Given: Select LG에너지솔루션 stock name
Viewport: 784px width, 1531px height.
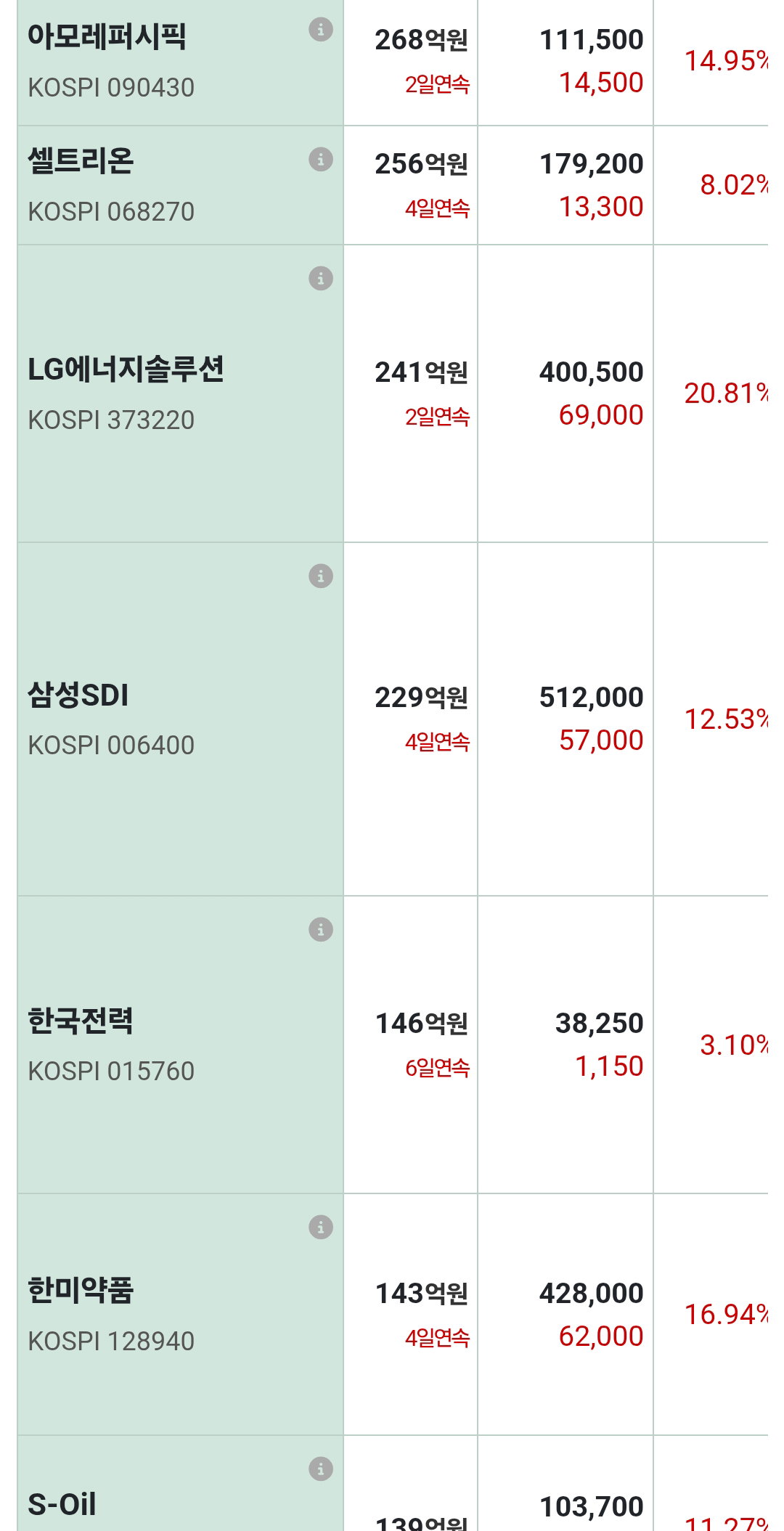Looking at the screenshot, I should tap(126, 369).
